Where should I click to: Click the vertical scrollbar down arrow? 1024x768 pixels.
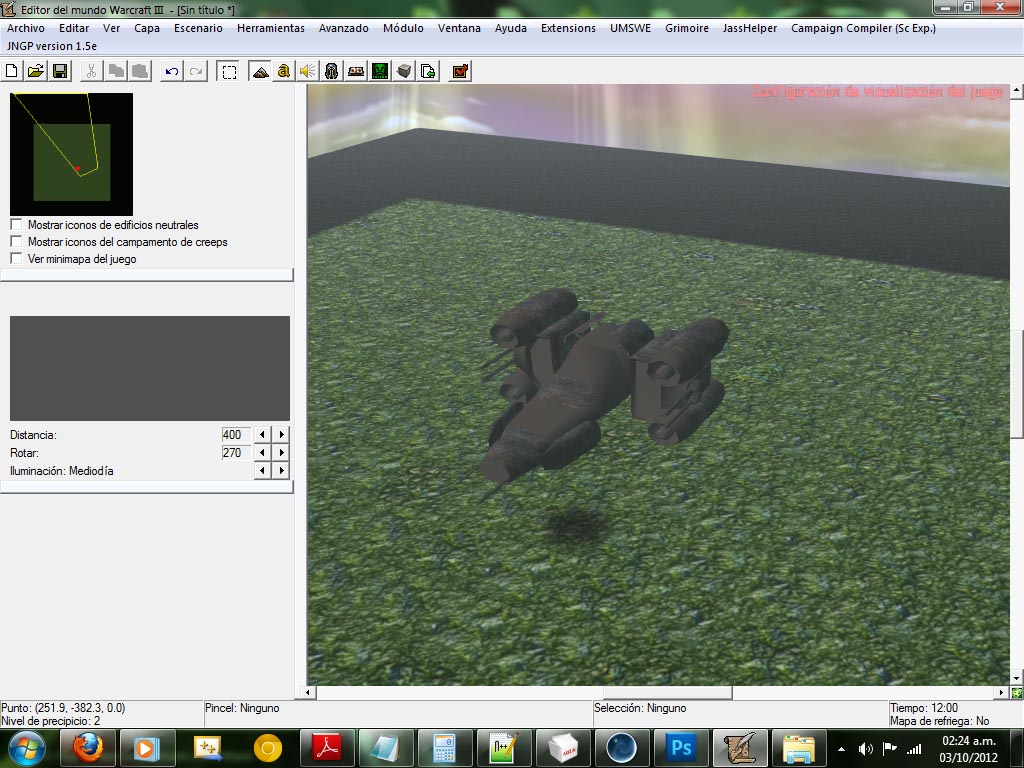(x=1016, y=679)
